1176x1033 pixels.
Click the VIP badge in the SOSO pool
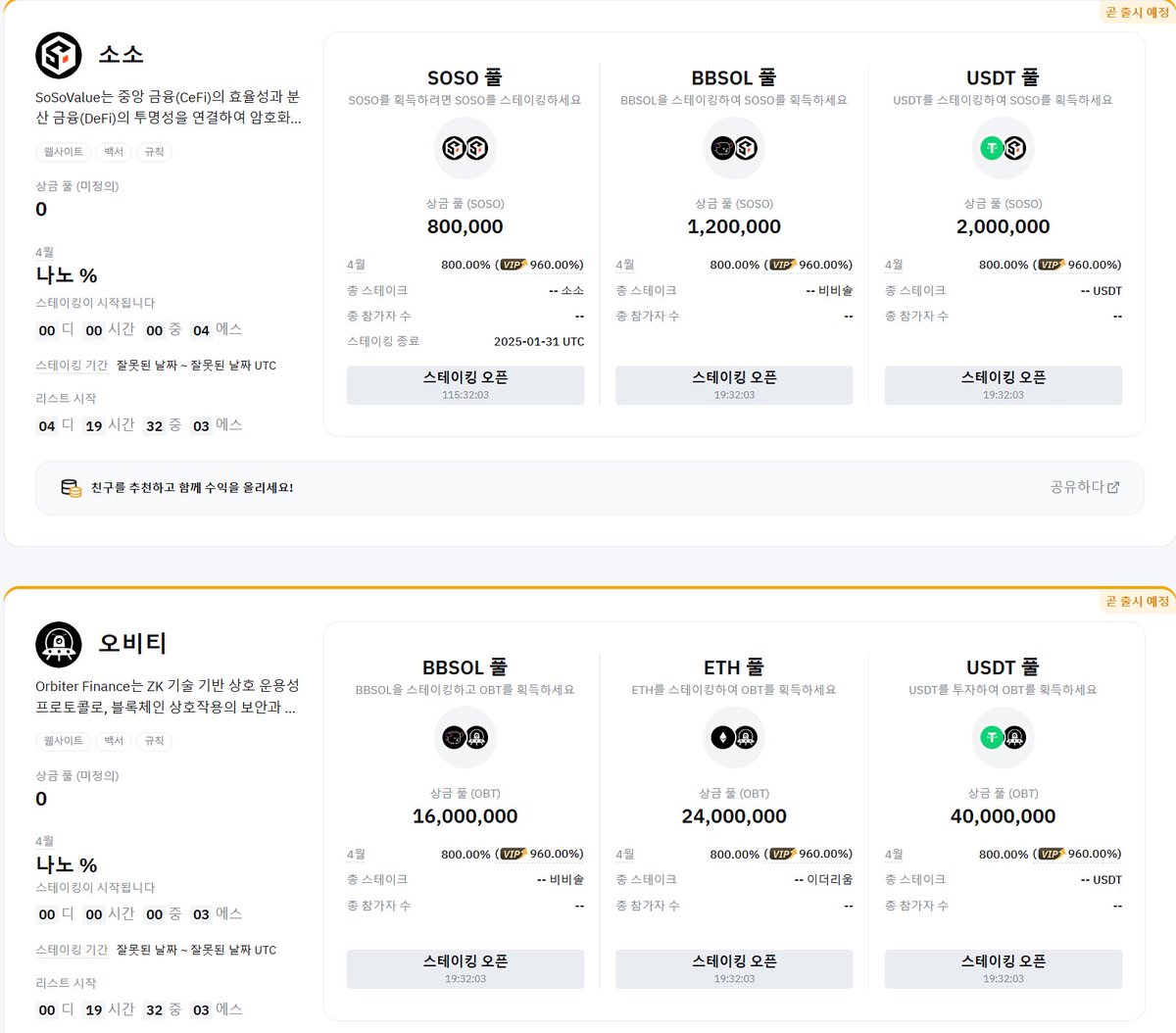[514, 265]
